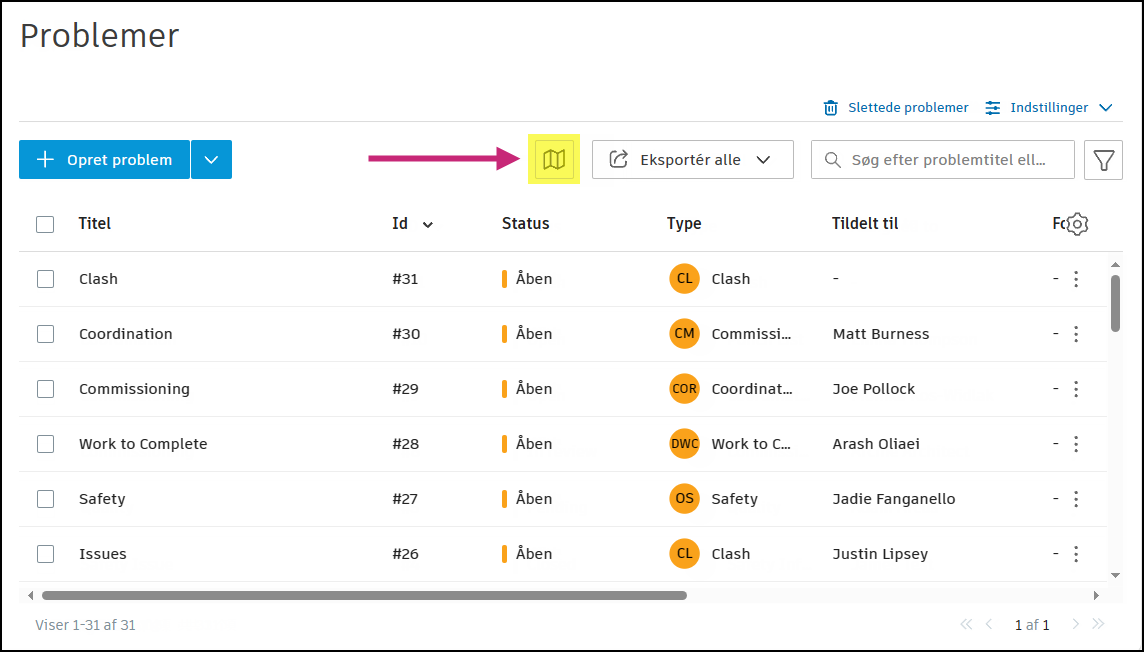
Task: Expand the Opret problem dropdown arrow
Action: tap(211, 160)
